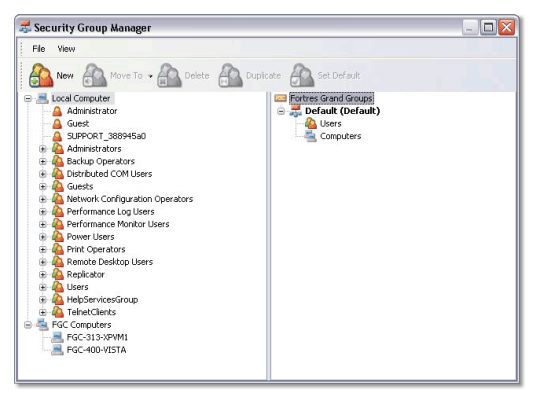
Task: Select the HelpServicesGroup label
Action: pyautogui.click(x=102, y=300)
